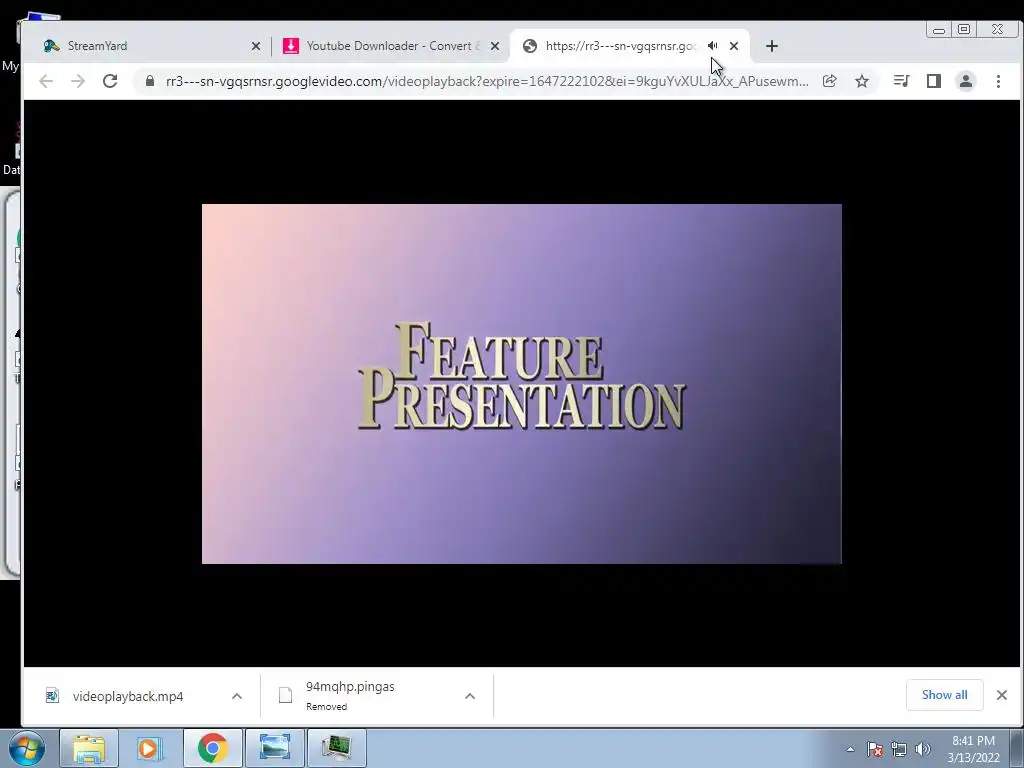Image resolution: width=1024 pixels, height=768 pixels.
Task: Open the picture viewer taskbar icon
Action: pos(274,748)
